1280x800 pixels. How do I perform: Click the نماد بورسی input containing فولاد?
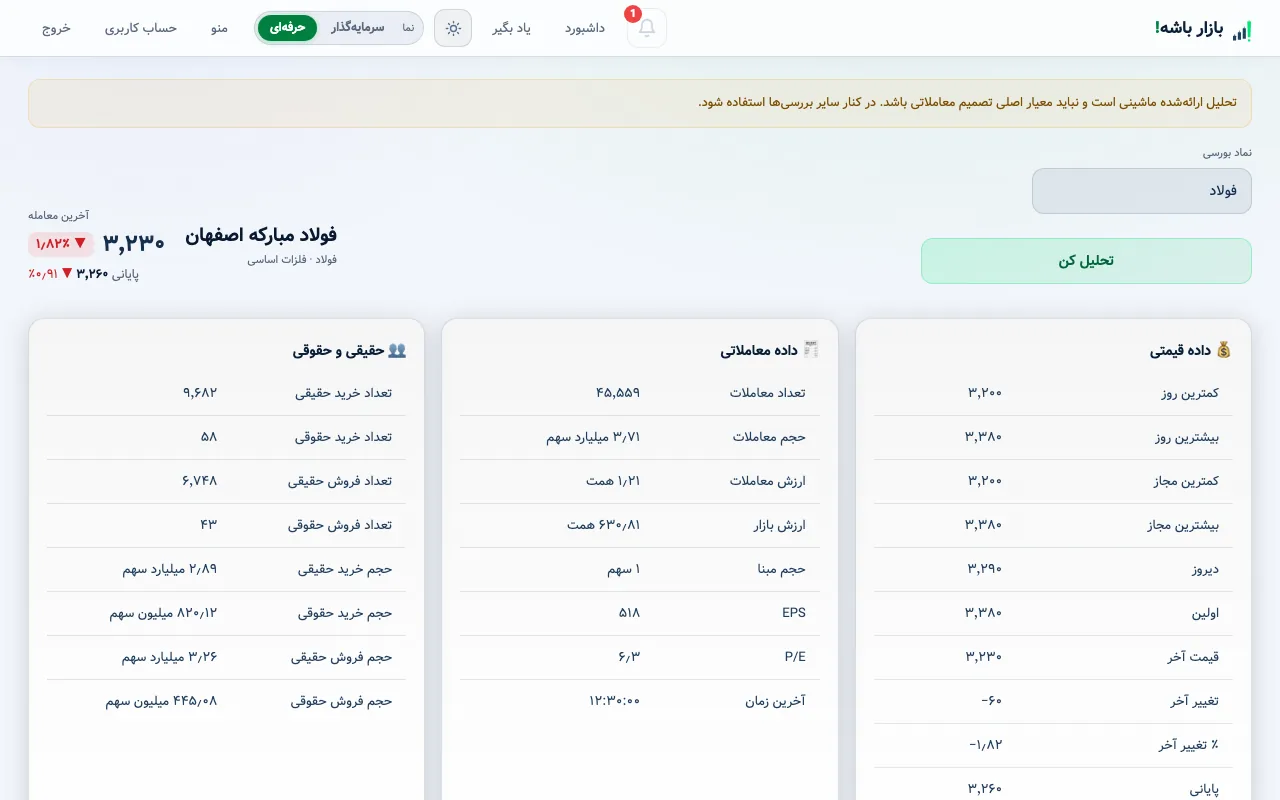(x=1142, y=191)
